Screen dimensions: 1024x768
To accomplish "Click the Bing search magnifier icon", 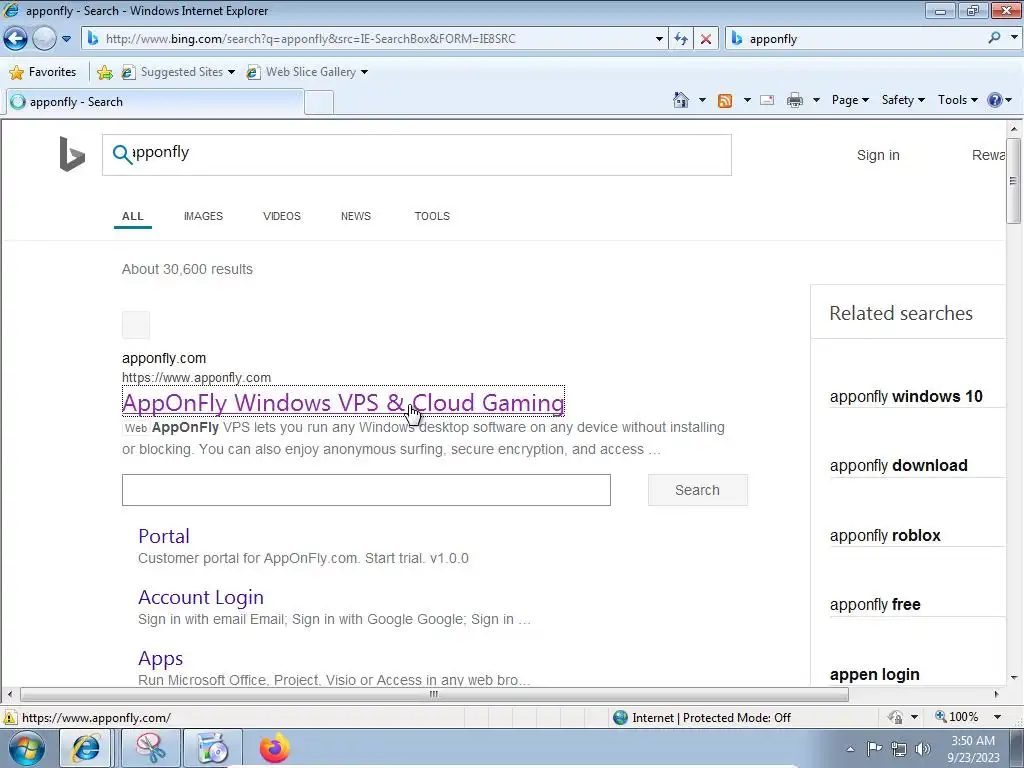I will [122, 154].
